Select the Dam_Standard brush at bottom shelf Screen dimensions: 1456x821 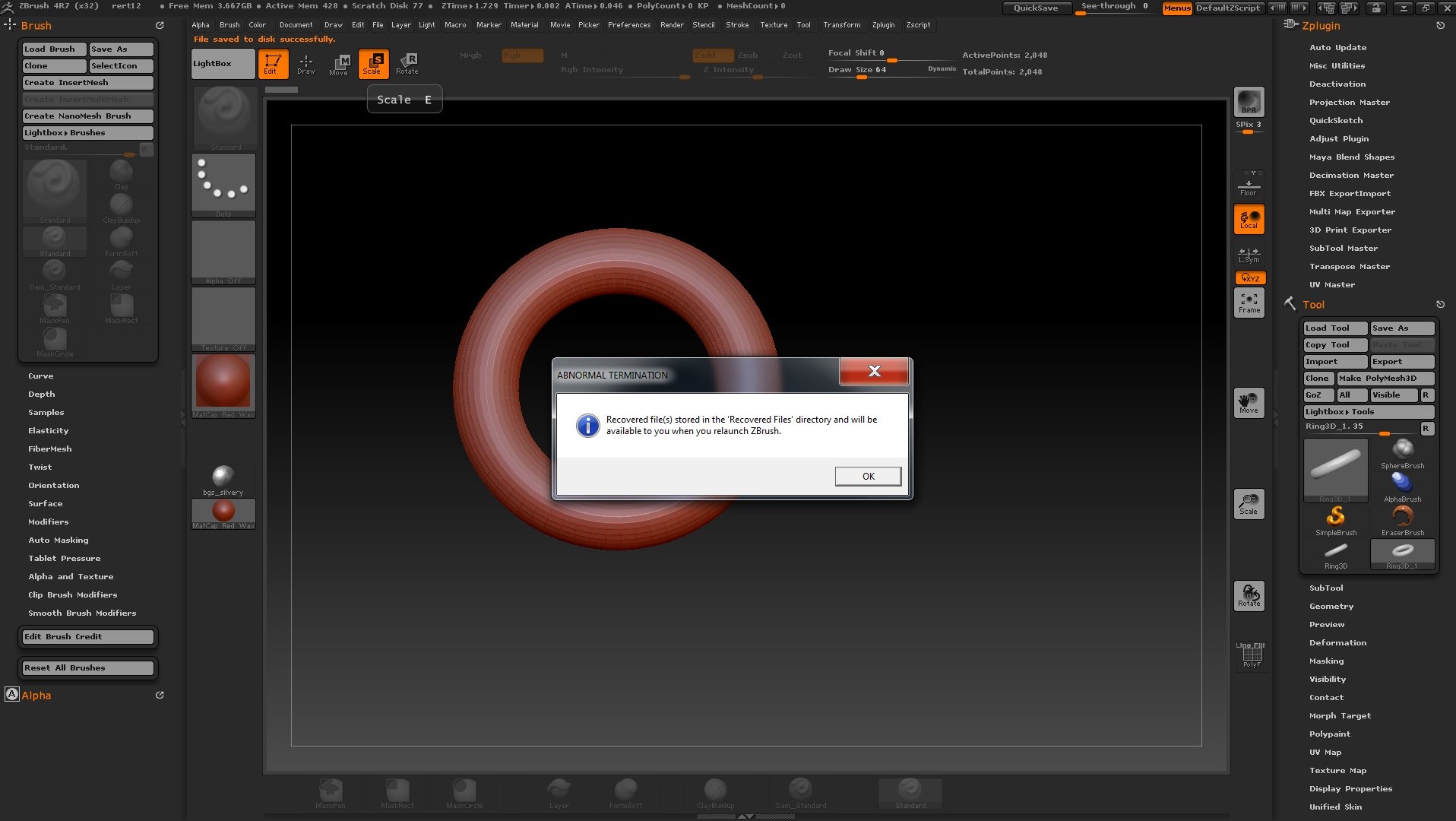800,793
